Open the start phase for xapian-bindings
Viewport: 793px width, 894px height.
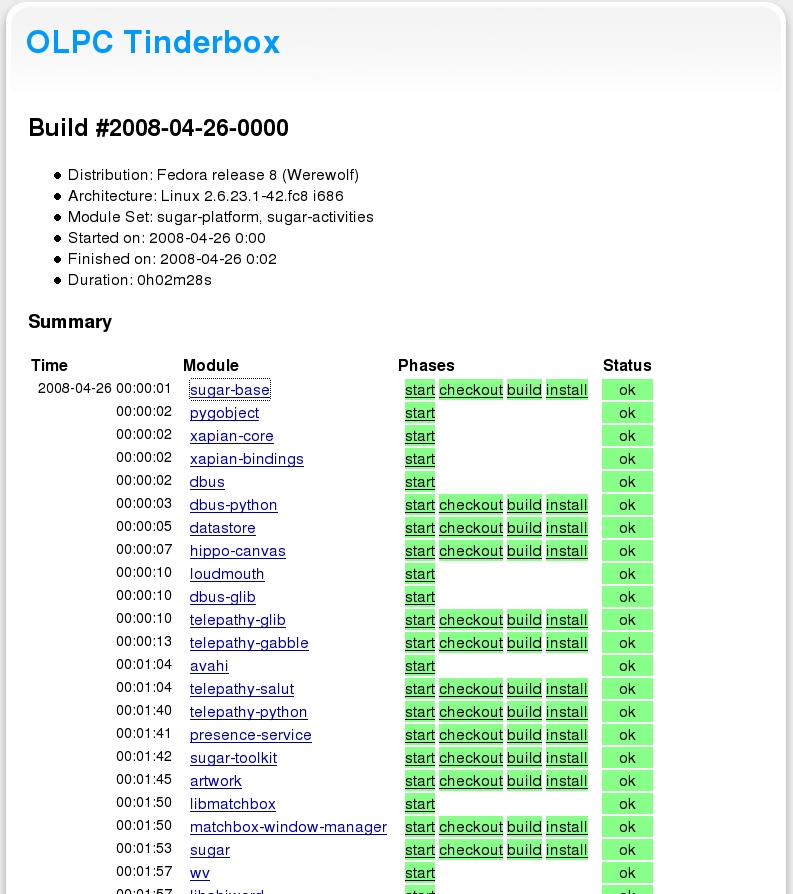(x=420, y=459)
